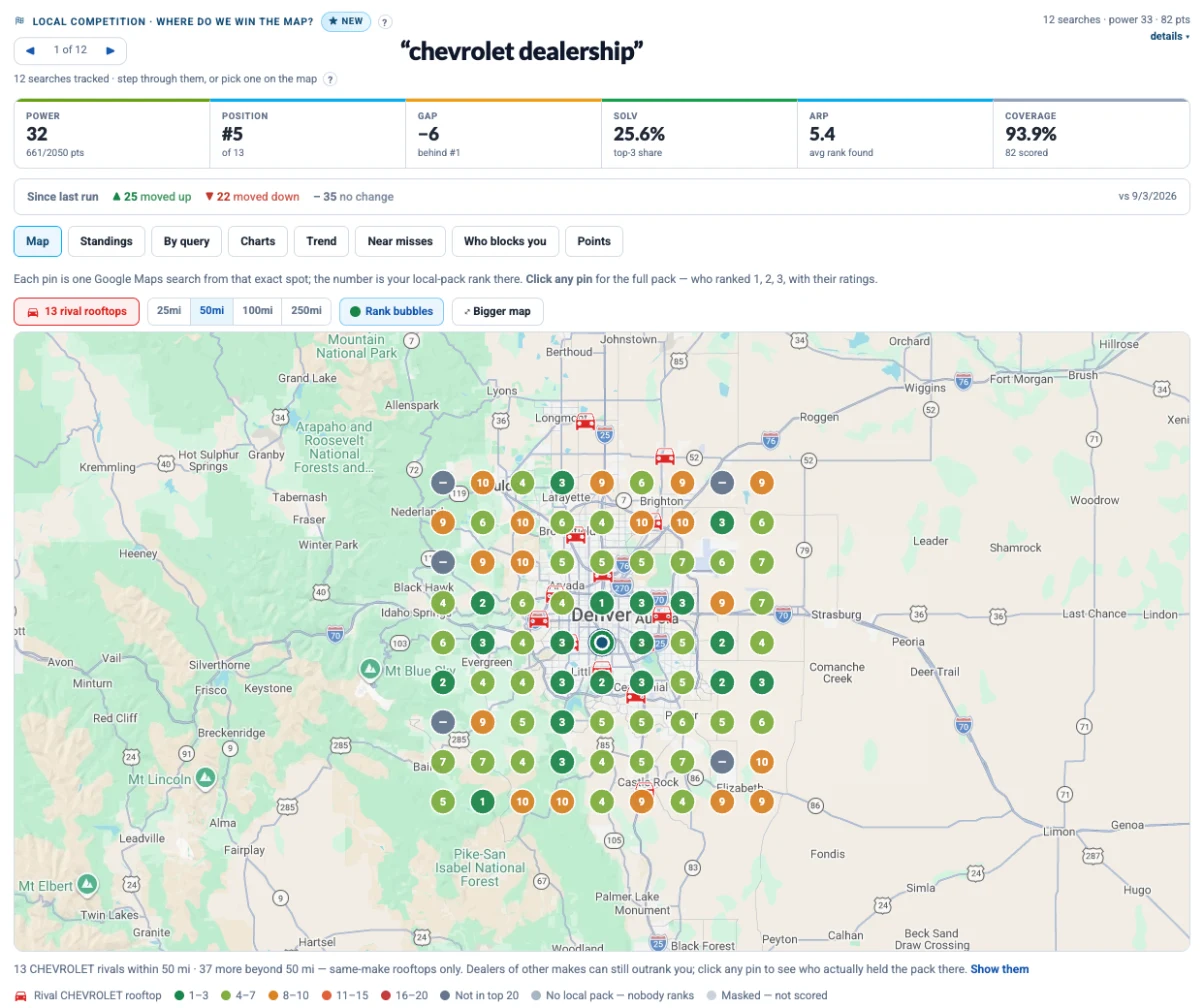Click the rival car icon beside Centennial
1204x1008 pixels.
(x=636, y=696)
